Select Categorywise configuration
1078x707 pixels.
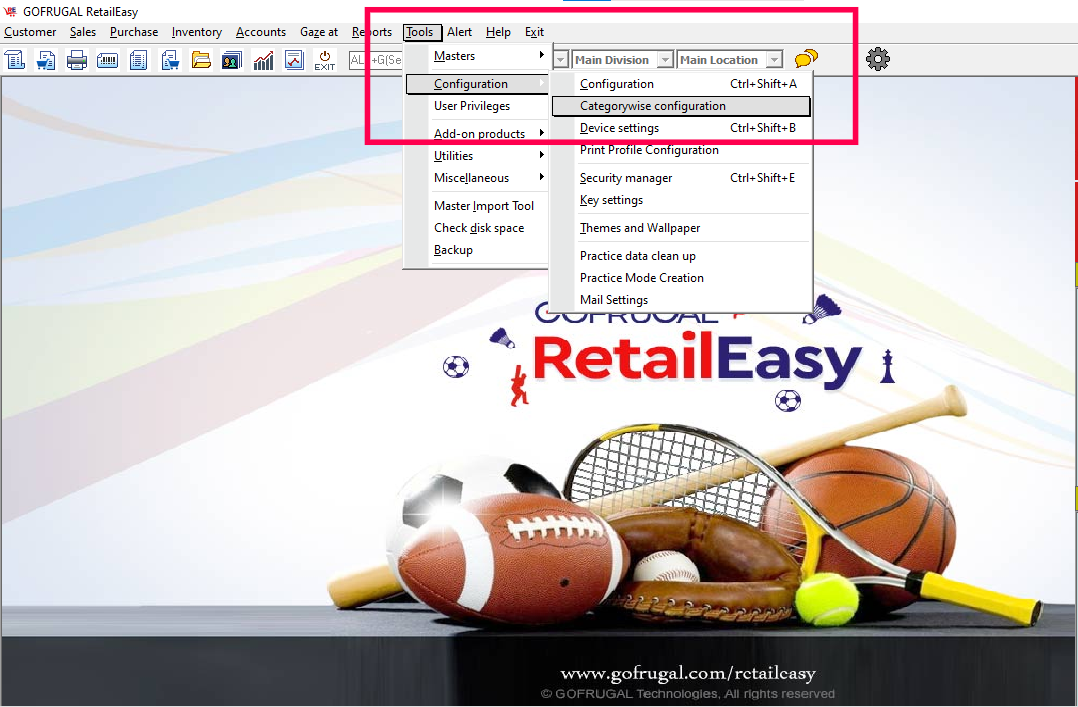(681, 106)
